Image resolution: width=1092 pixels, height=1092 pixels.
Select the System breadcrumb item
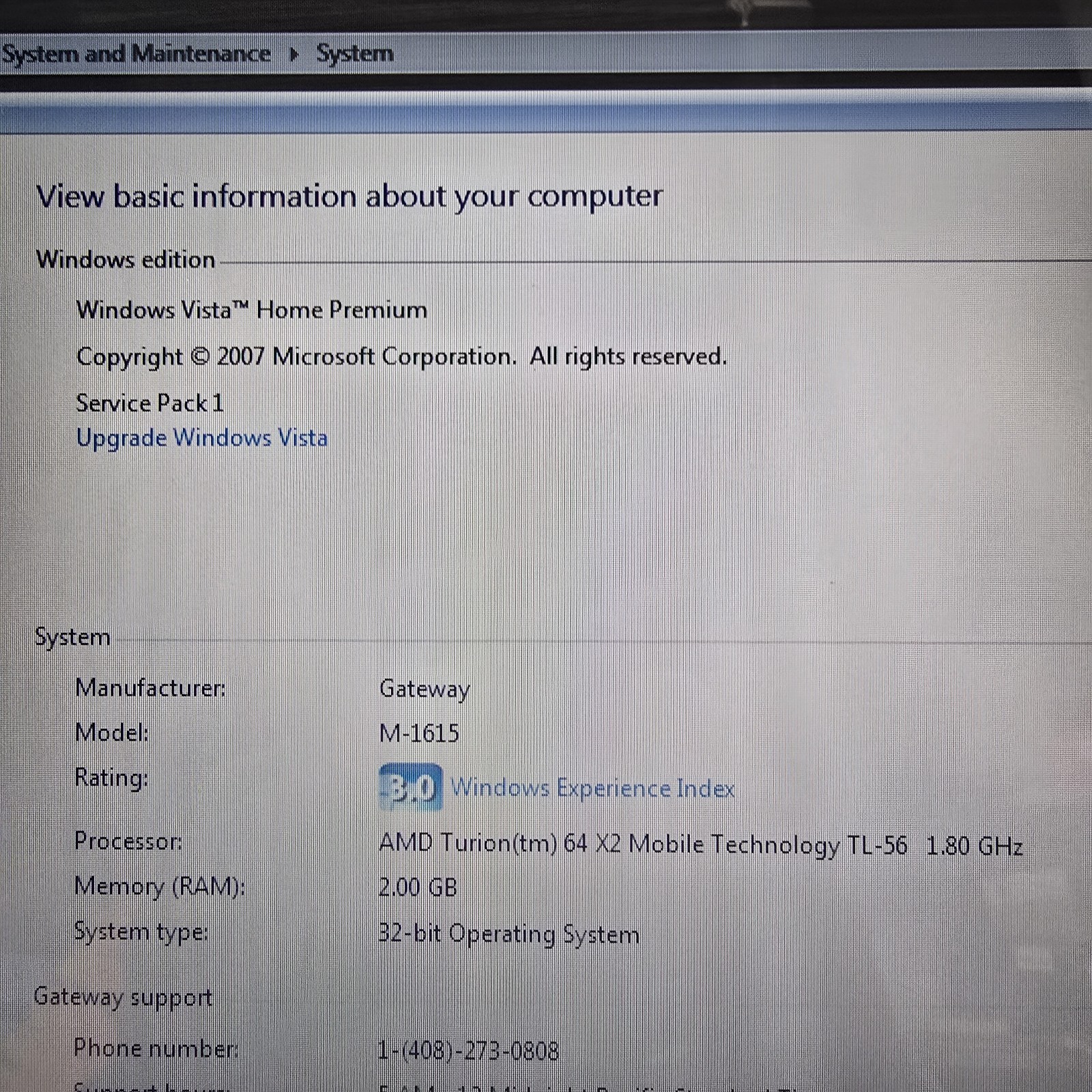click(x=355, y=53)
